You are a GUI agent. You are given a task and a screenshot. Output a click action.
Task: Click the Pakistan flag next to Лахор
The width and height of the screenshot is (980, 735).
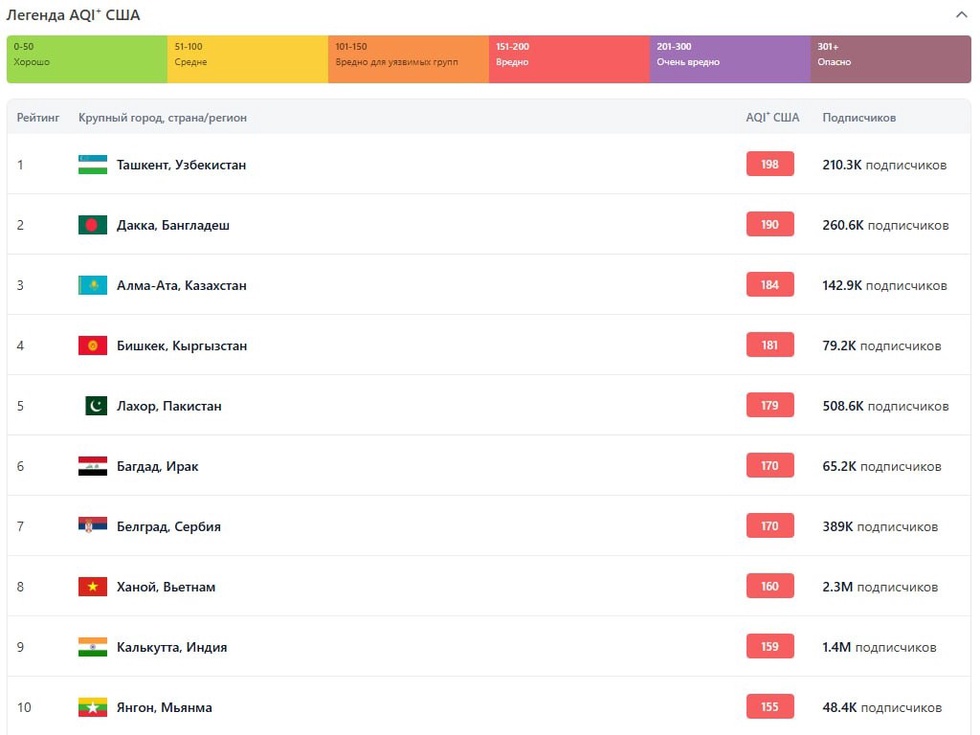pyautogui.click(x=95, y=406)
